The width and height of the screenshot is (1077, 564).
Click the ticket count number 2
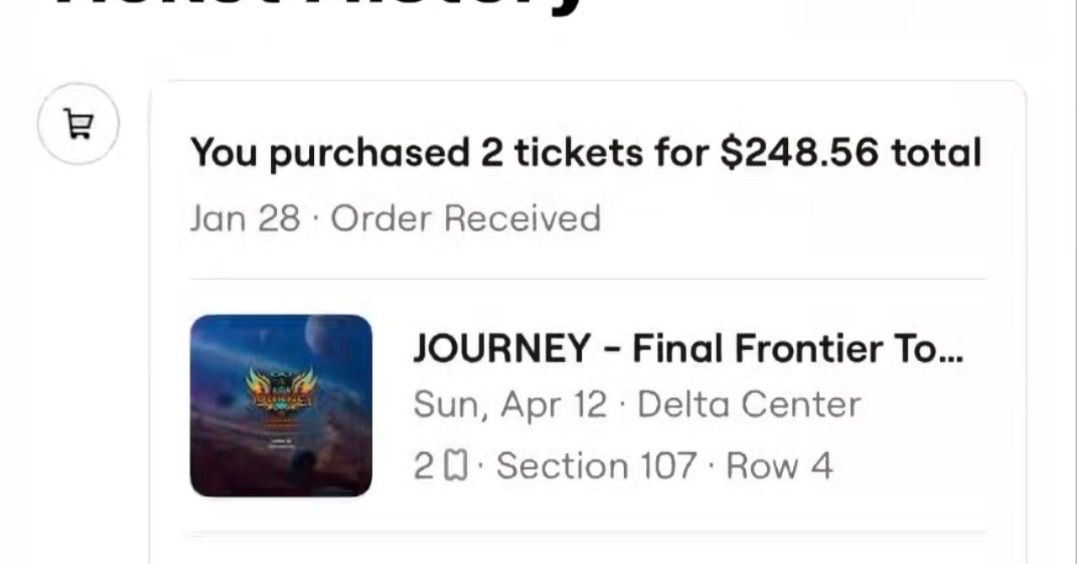pos(424,466)
